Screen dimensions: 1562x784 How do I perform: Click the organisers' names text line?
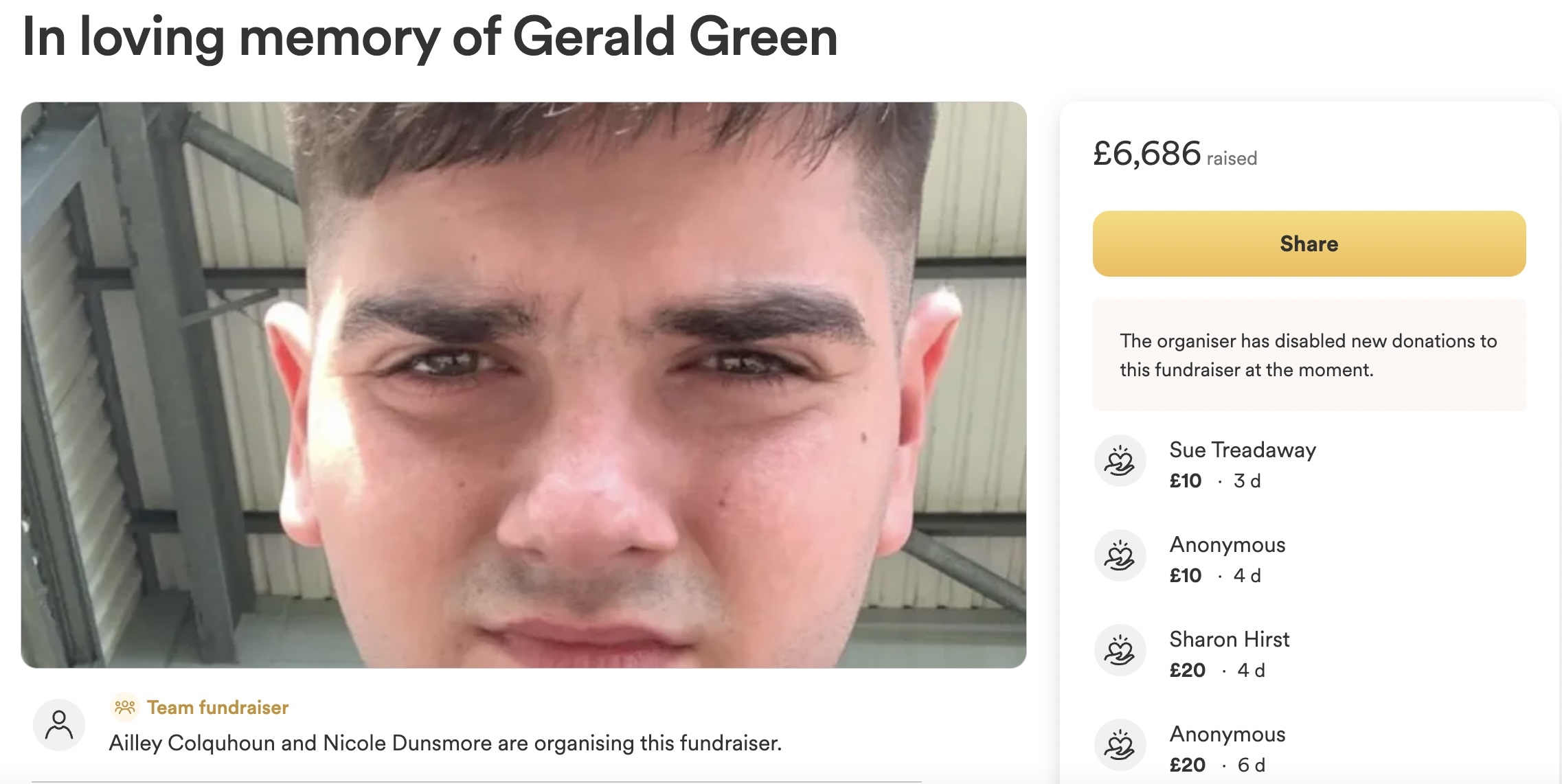[x=445, y=743]
